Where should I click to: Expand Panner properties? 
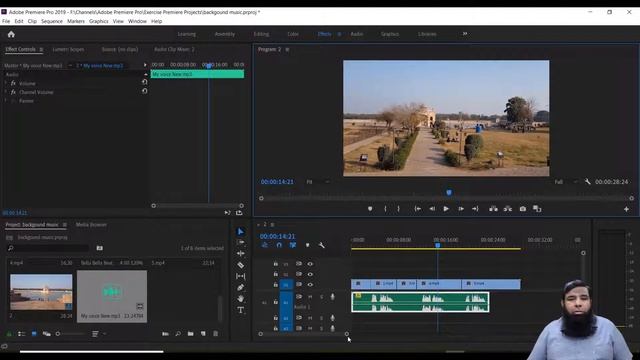(x=6, y=101)
